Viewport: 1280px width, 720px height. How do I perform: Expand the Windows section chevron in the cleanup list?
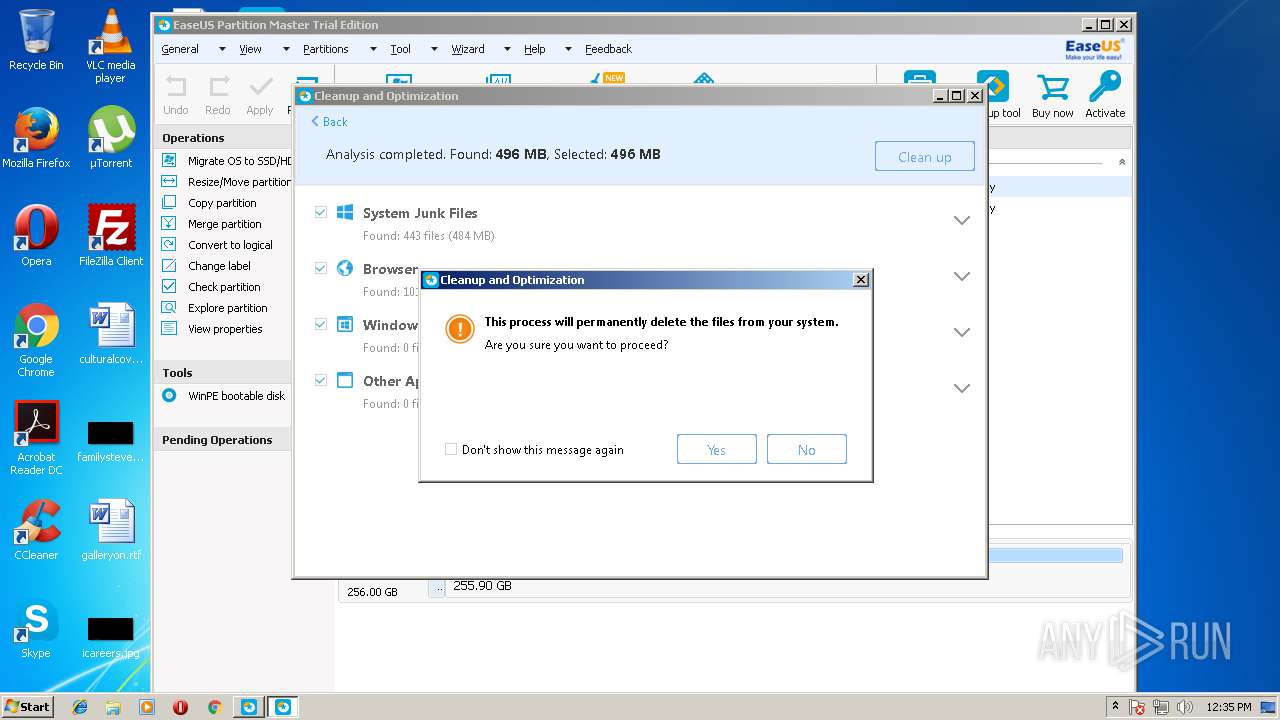962,332
